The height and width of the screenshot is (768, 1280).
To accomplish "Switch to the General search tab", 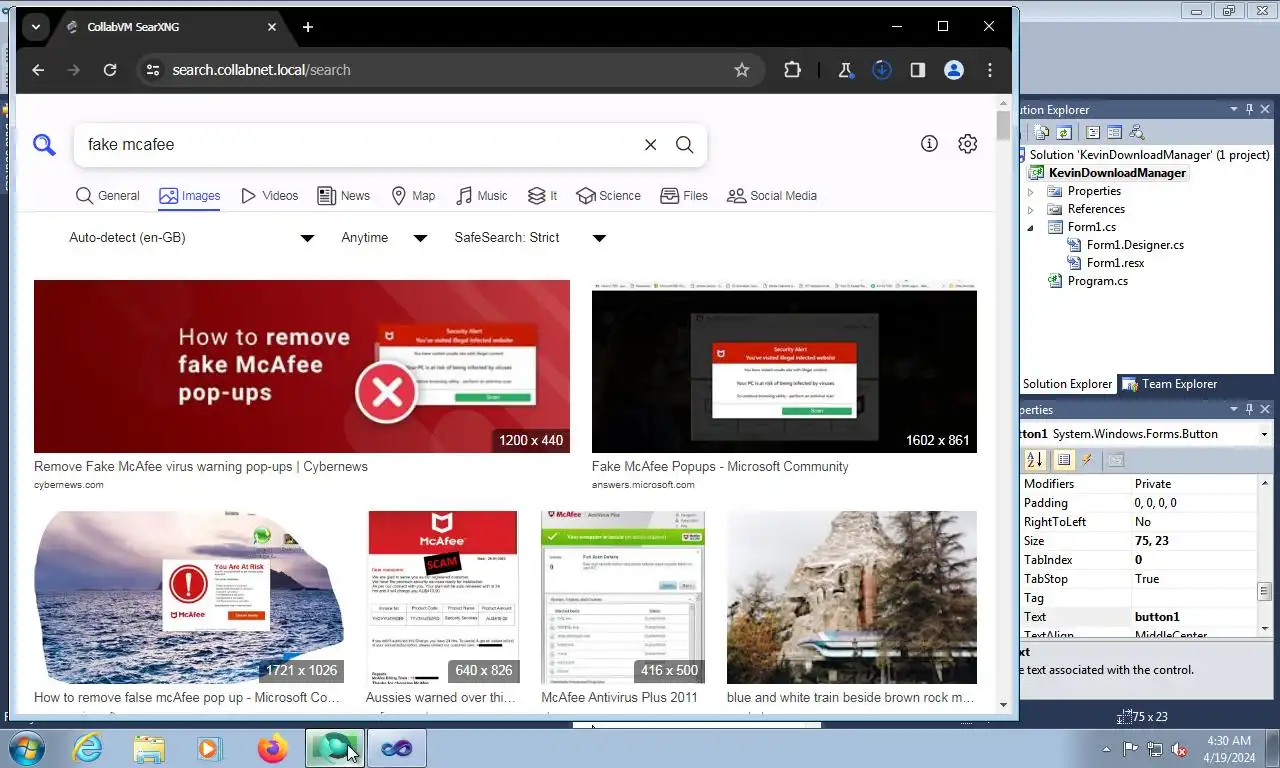I will tap(108, 196).
